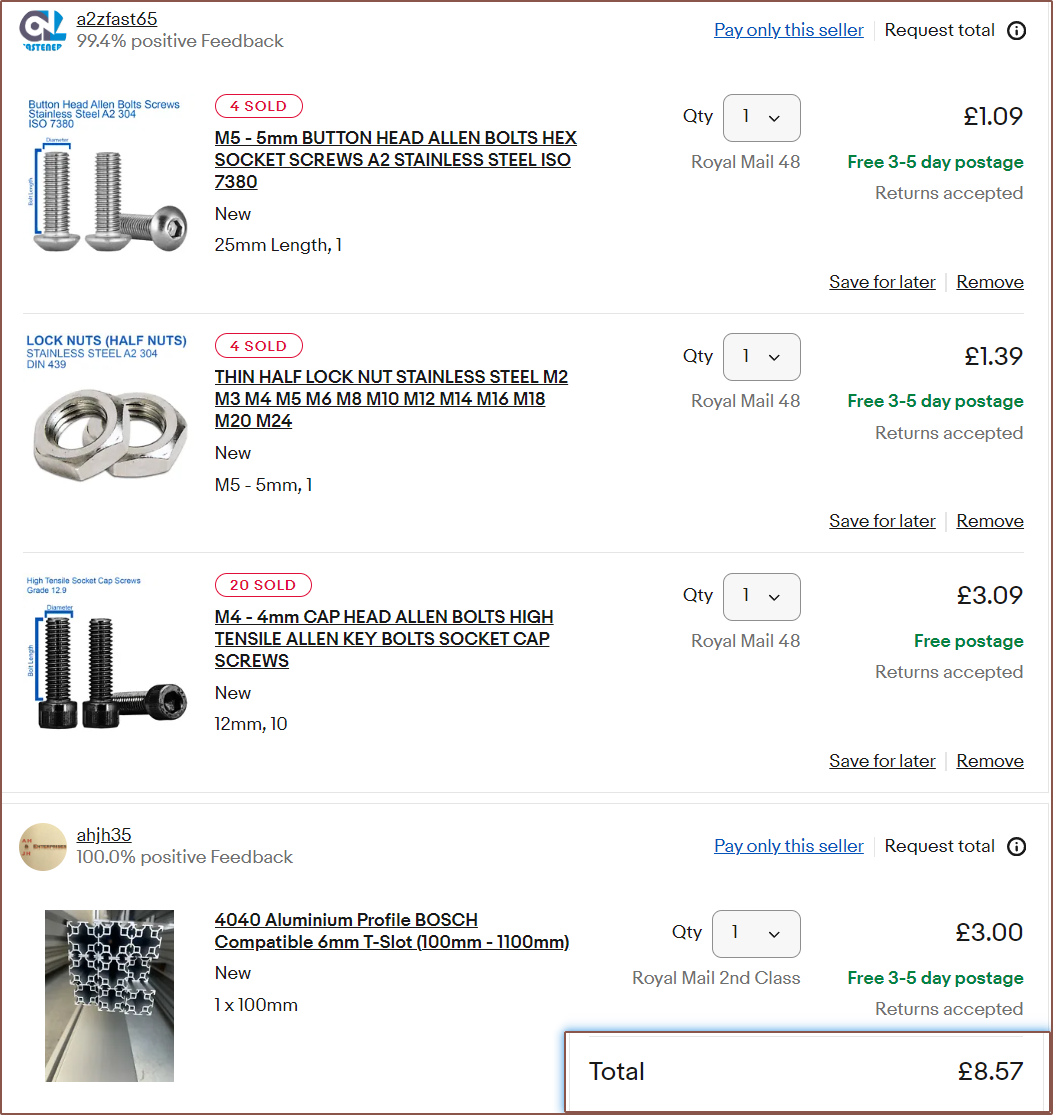Remove the M4 cap head bolts item

pos(989,761)
